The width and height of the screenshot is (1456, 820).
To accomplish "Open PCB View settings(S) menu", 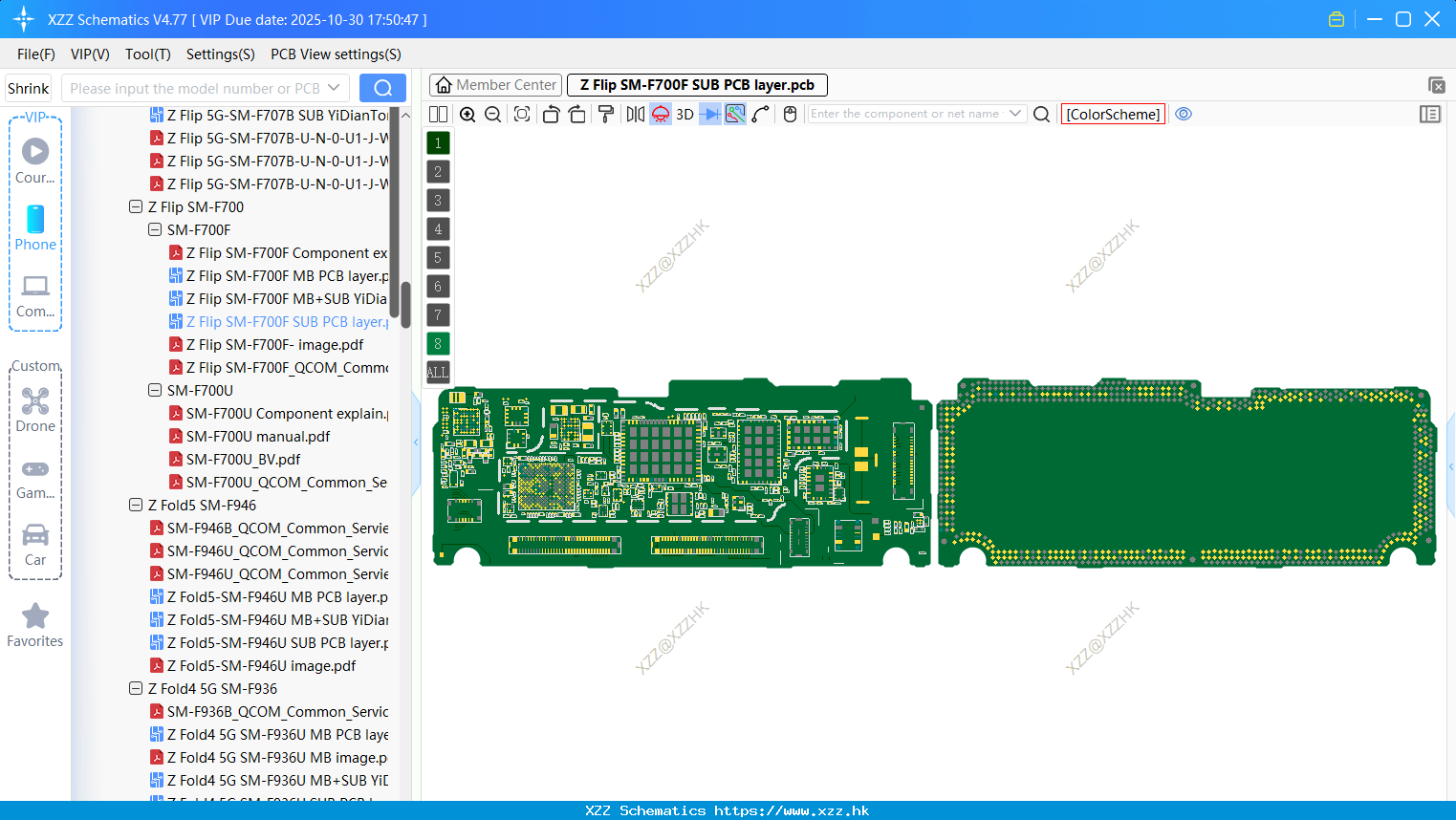I will [x=336, y=54].
